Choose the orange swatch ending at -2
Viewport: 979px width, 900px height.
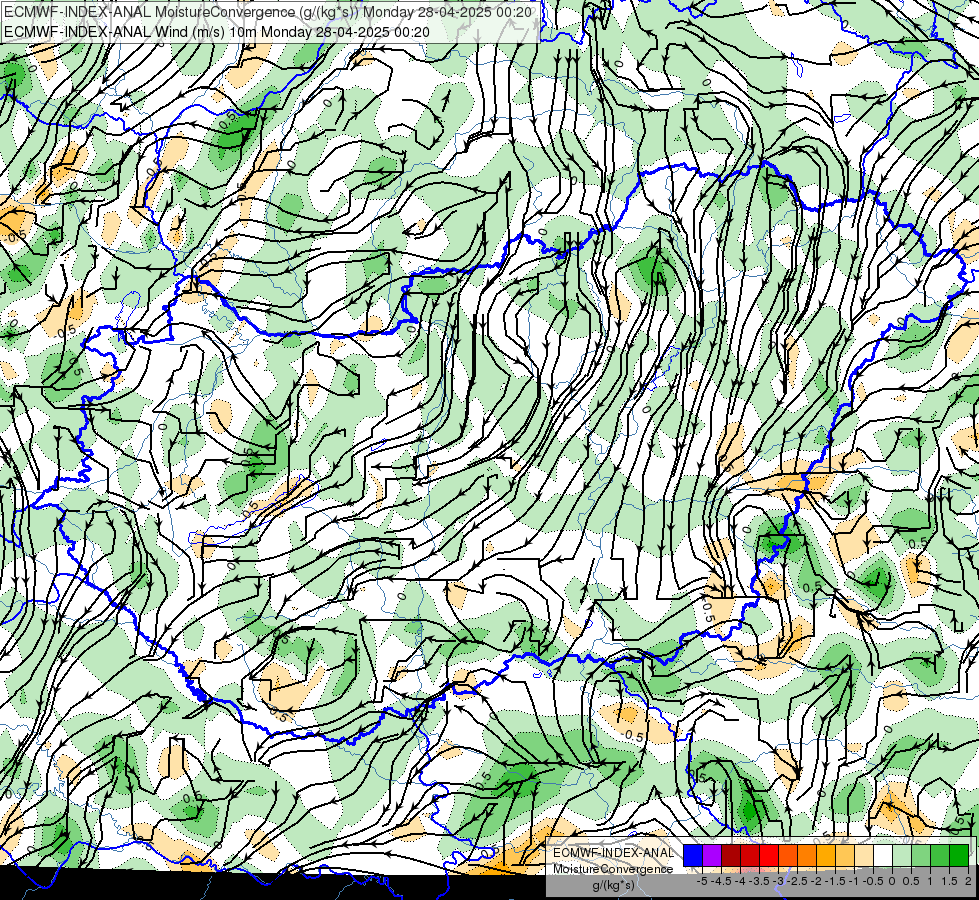pyautogui.click(x=807, y=855)
